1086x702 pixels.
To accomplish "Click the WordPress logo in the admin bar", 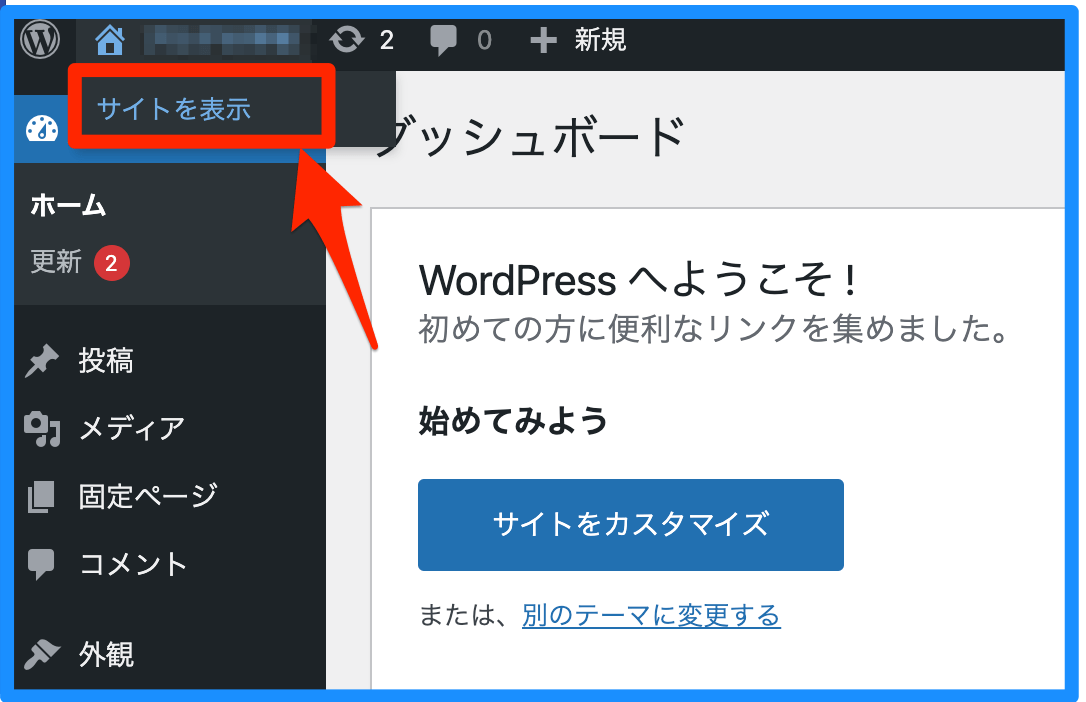I will (39, 40).
